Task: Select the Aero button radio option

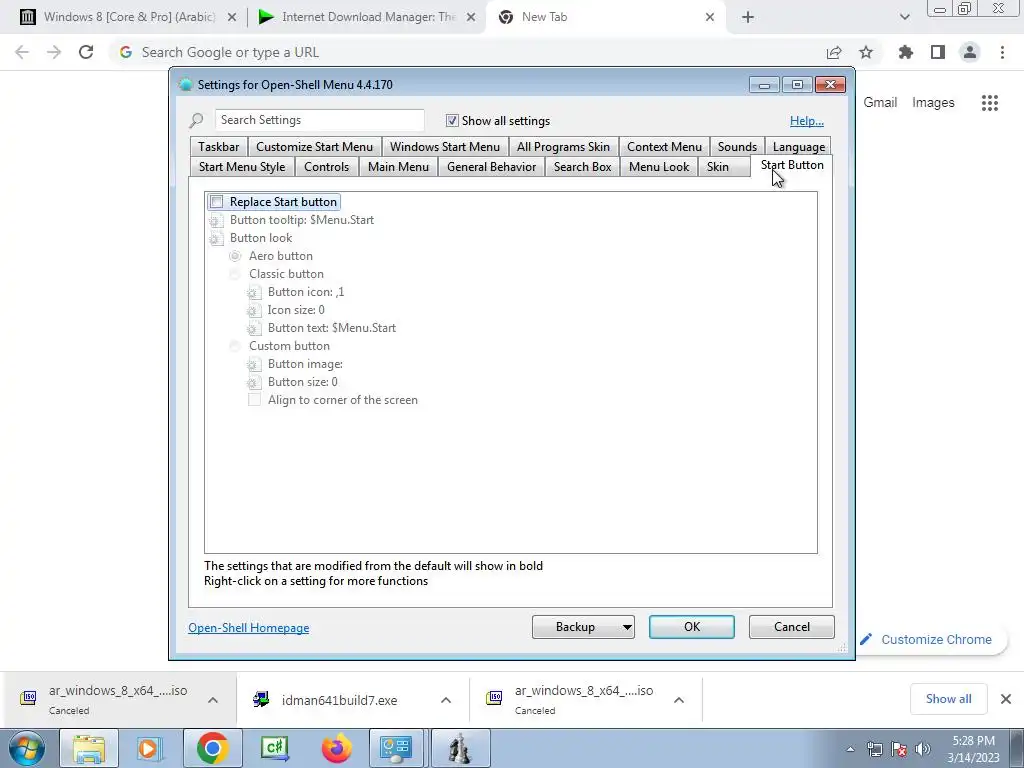Action: 235,256
